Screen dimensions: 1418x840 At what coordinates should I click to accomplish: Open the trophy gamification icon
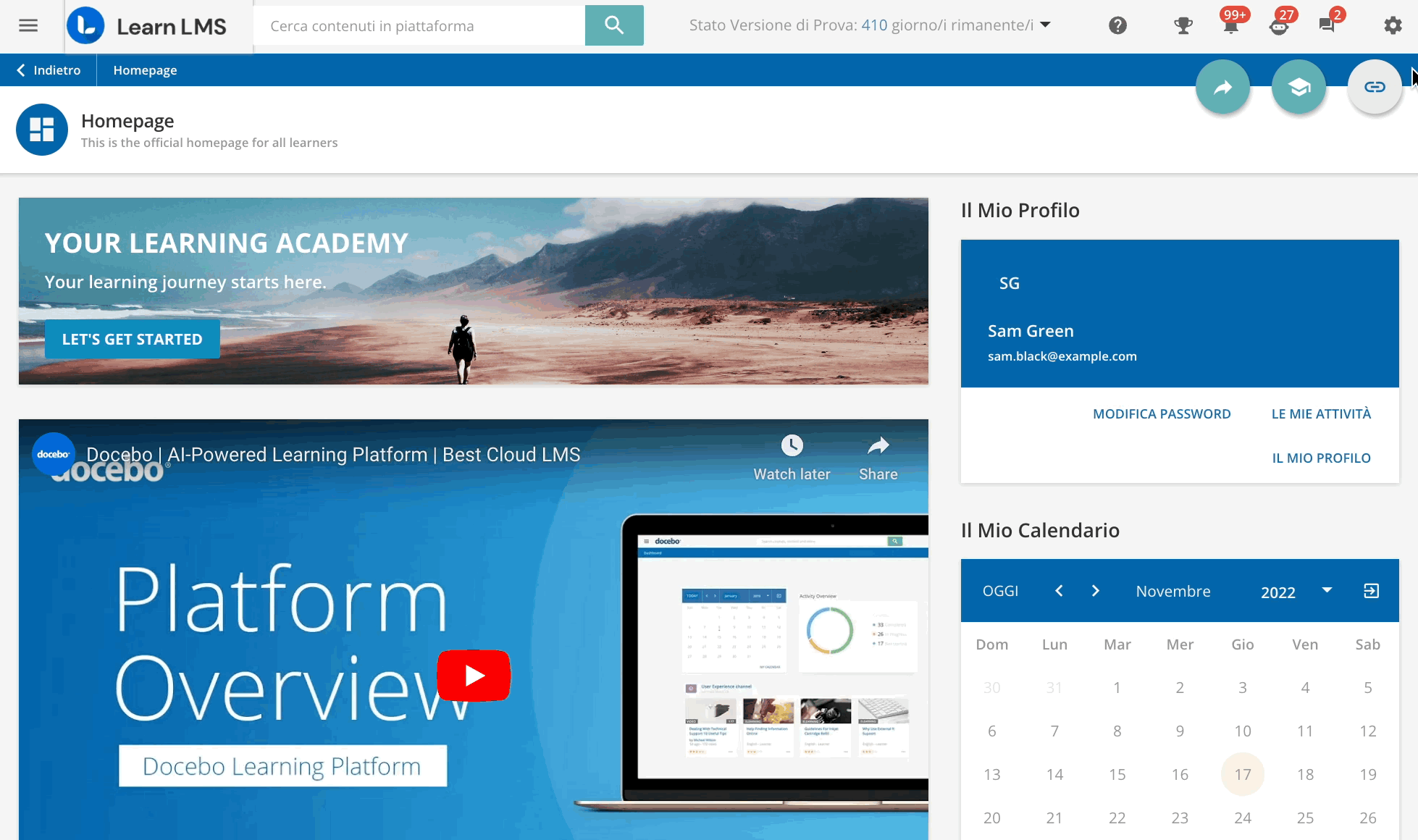tap(1183, 26)
